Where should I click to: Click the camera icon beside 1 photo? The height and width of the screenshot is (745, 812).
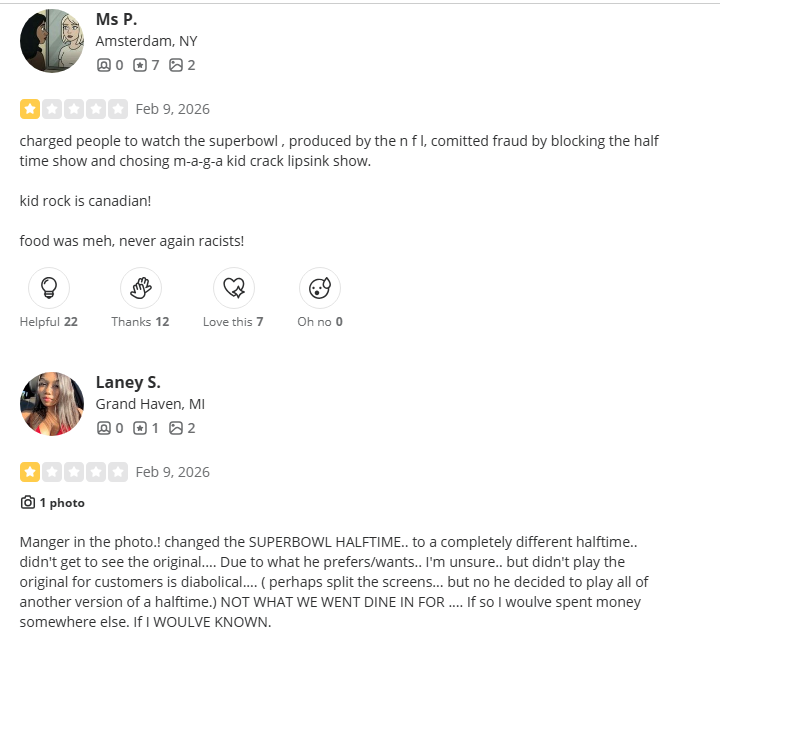[28, 502]
